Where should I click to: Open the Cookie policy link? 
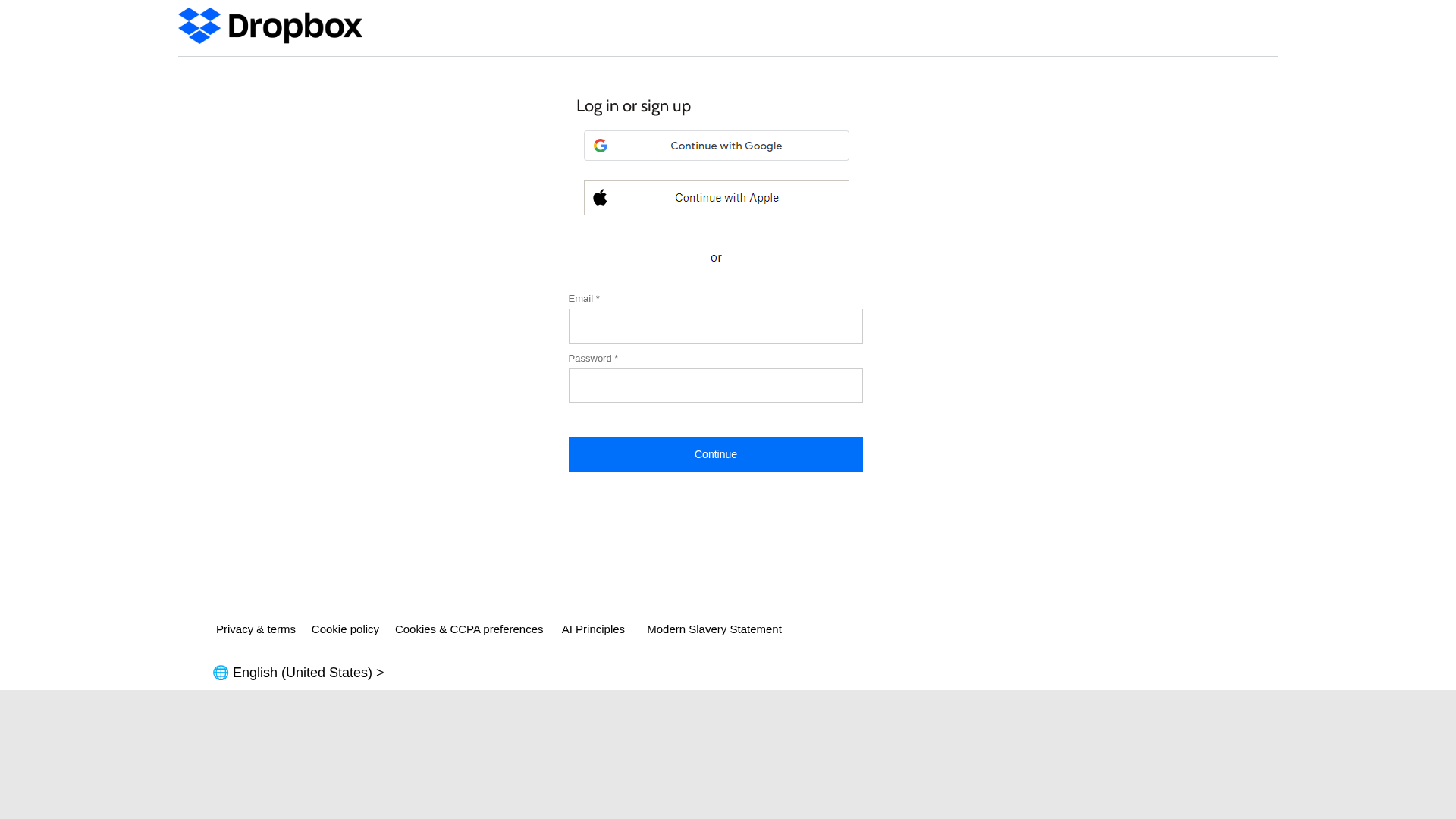tap(345, 629)
